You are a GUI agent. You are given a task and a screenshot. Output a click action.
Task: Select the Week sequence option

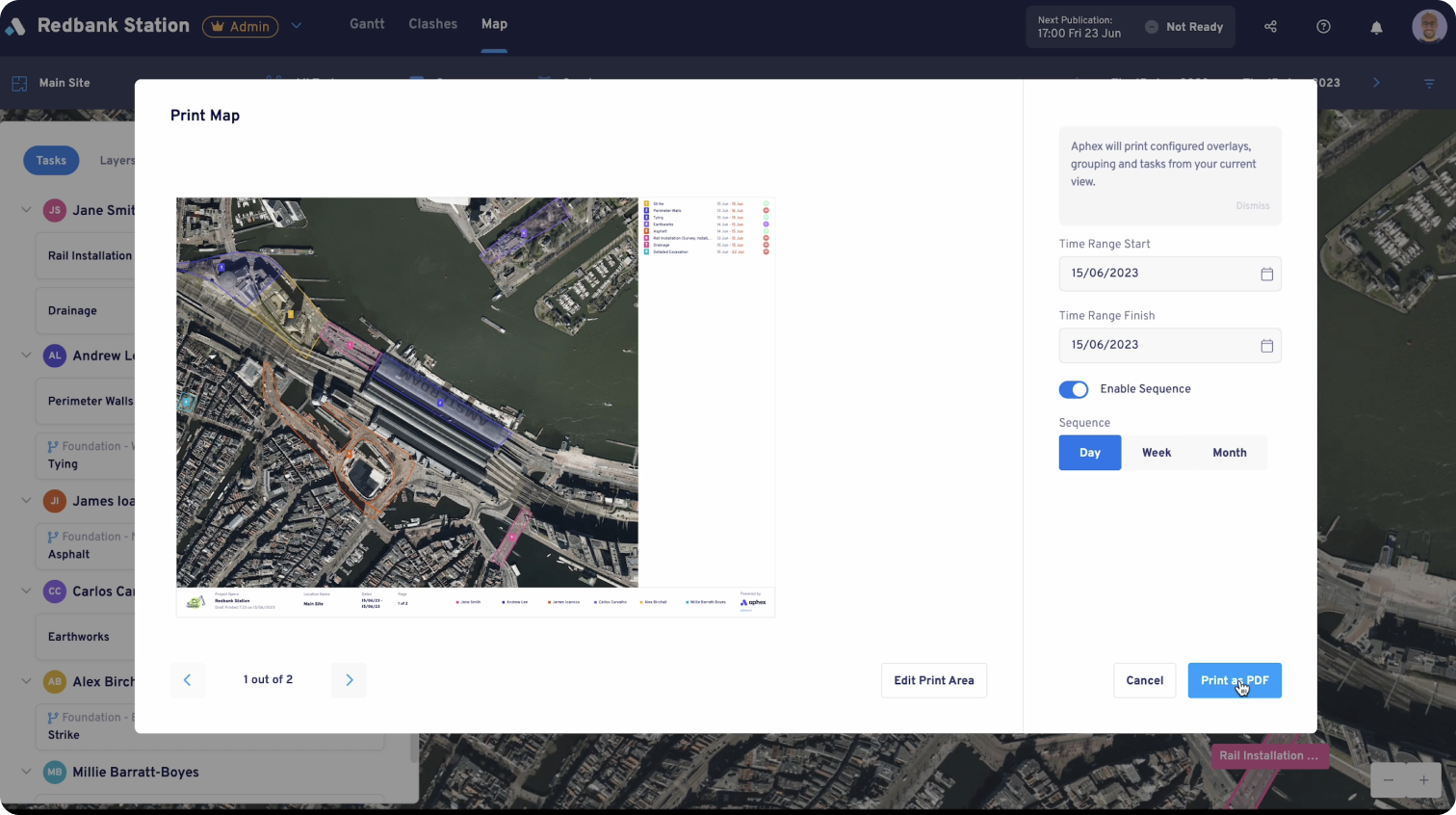point(1156,453)
